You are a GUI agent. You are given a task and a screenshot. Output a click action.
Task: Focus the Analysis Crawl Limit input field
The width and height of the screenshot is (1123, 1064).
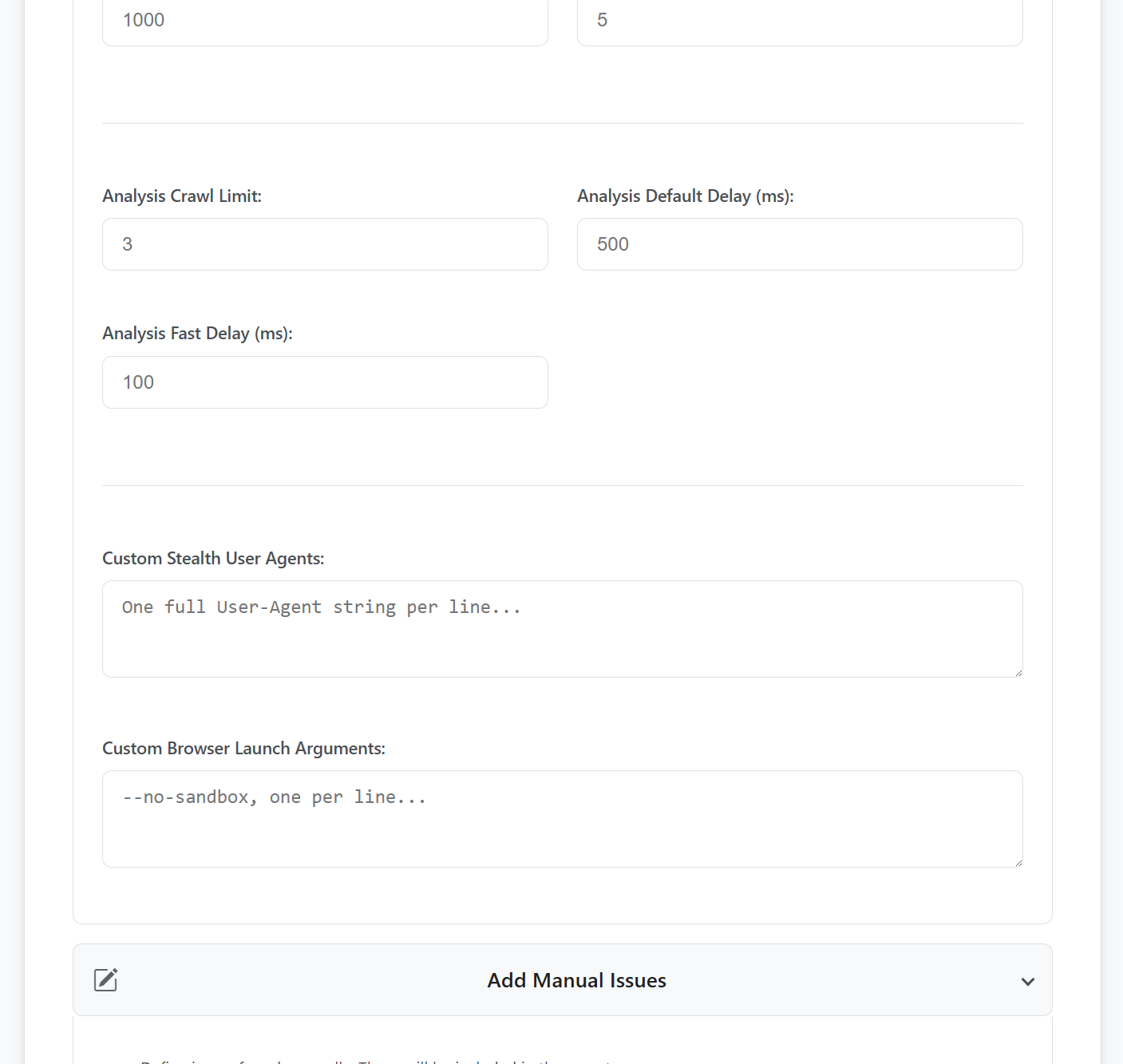click(325, 244)
